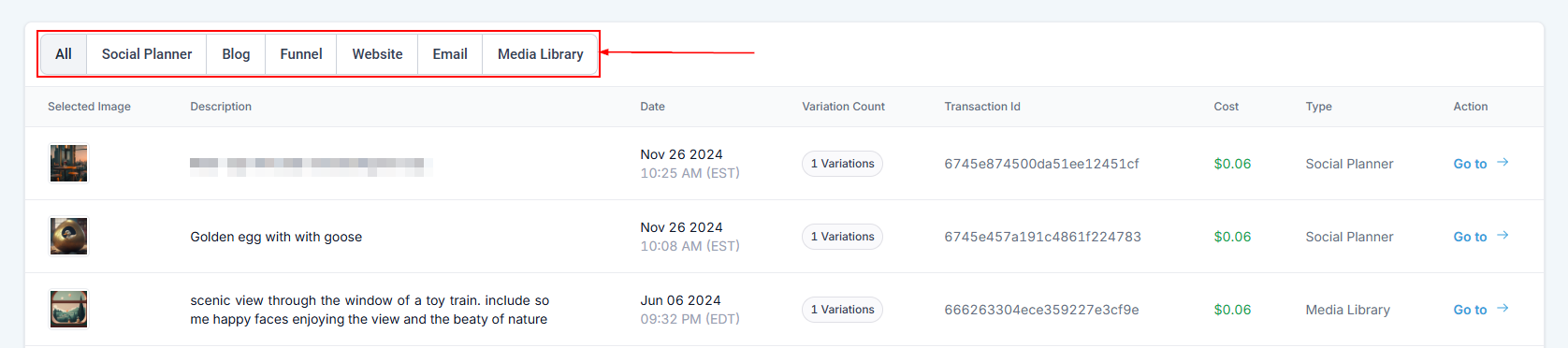
Task: Click Go to link for 10:25 AM entry
Action: coord(1470,164)
